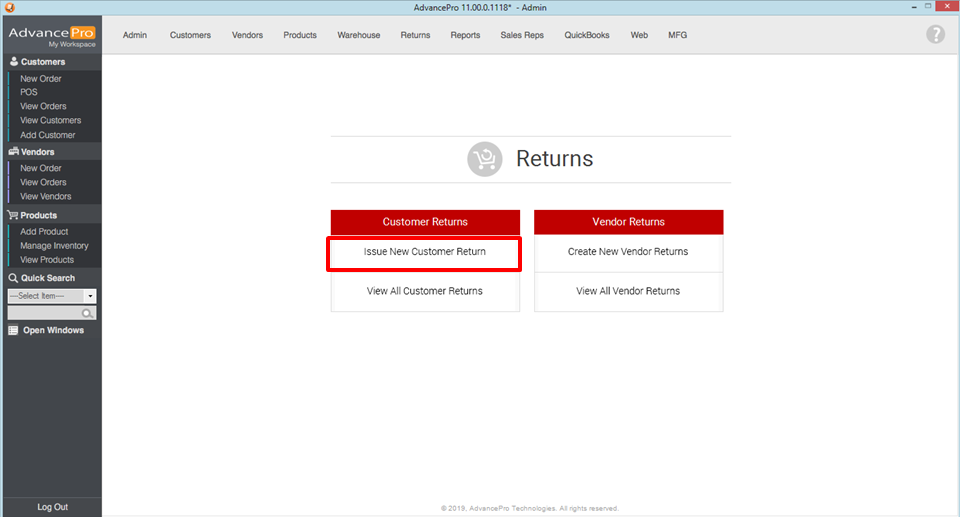Open the Warehouse menu

coord(358,35)
